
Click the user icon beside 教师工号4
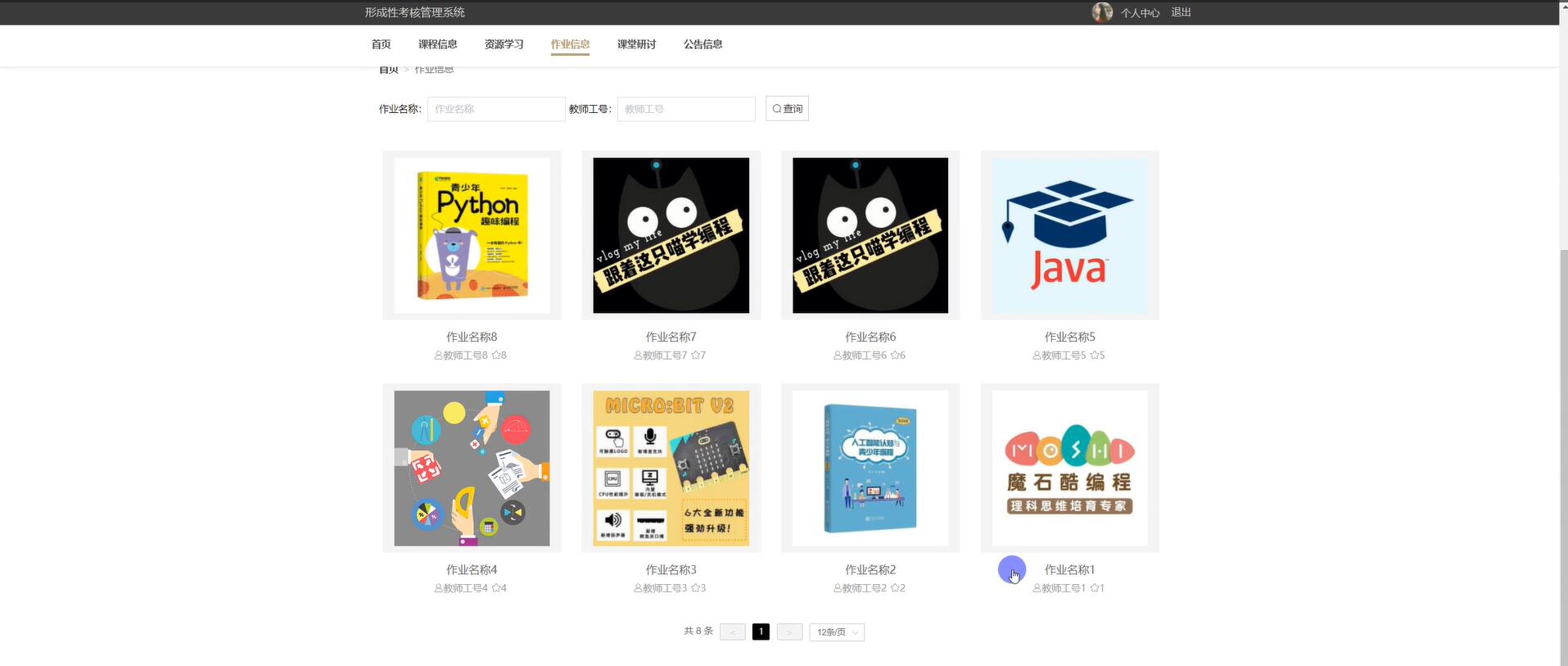point(438,588)
